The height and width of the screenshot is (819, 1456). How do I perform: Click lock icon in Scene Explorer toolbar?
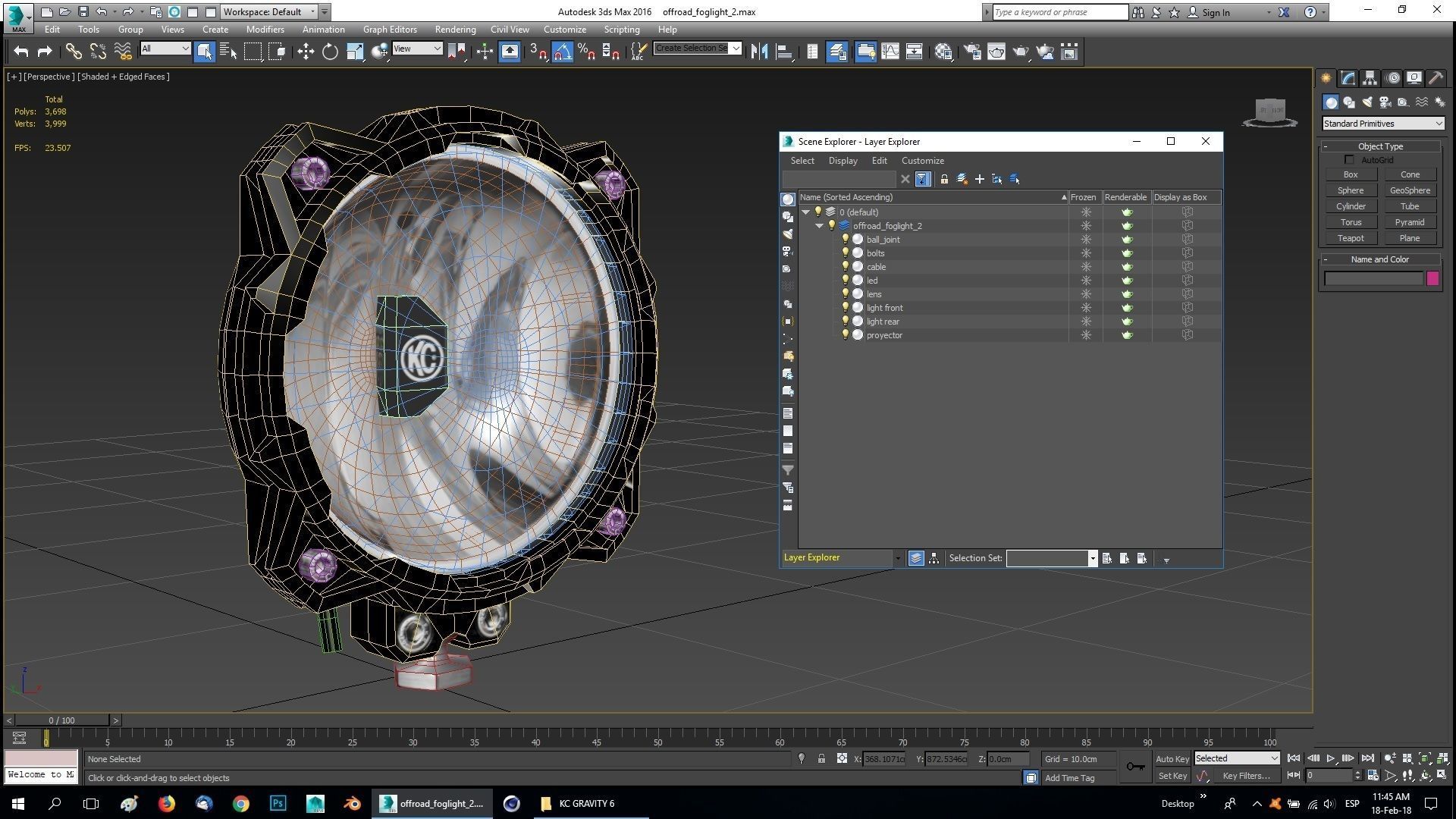tap(944, 180)
